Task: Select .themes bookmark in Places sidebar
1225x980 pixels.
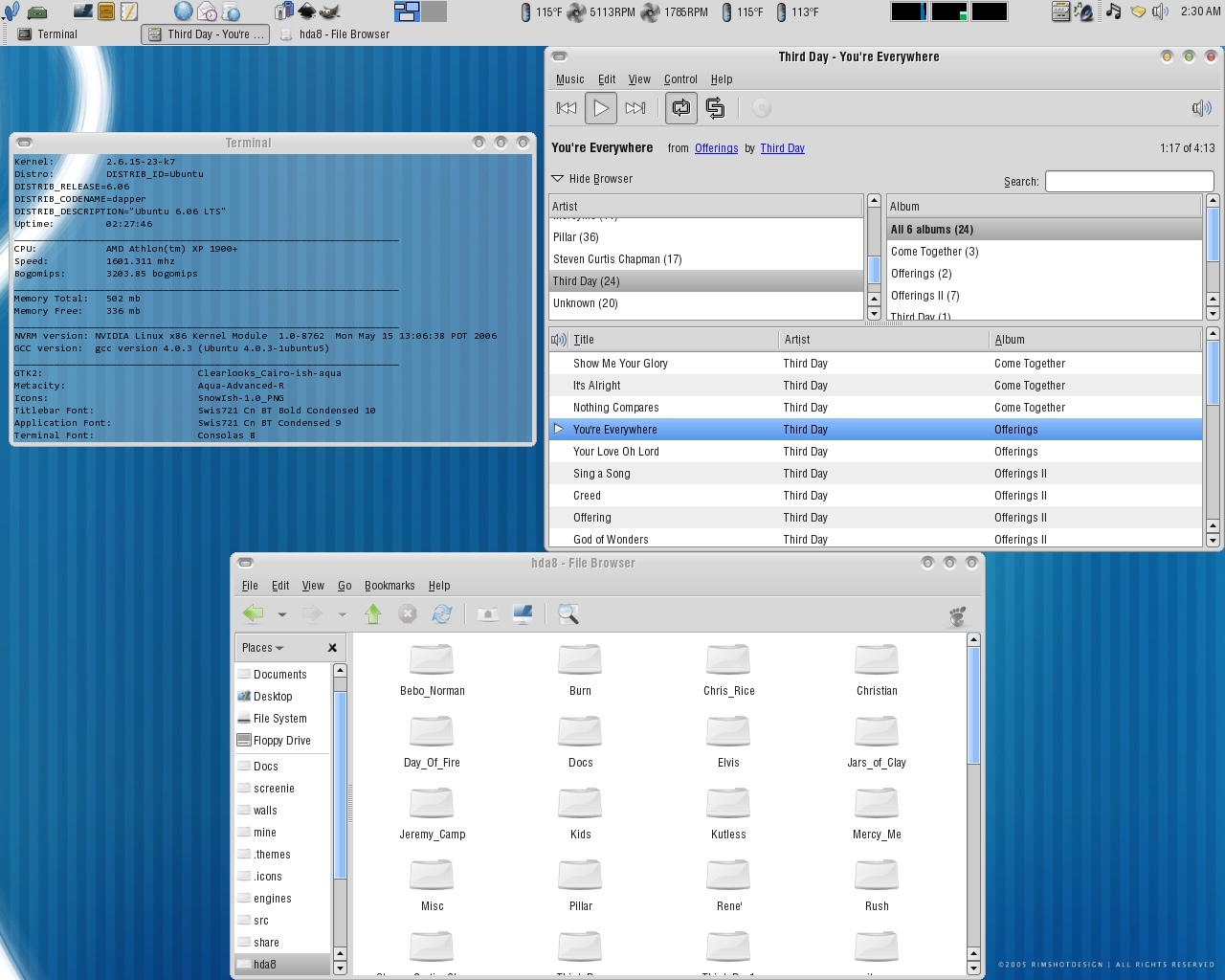Action: 282,855
